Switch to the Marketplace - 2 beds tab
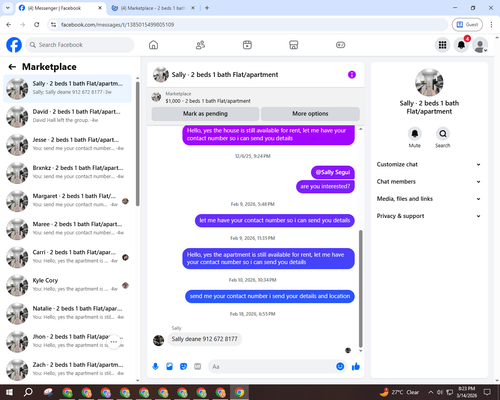This screenshot has height=400, width=500. coord(153,8)
